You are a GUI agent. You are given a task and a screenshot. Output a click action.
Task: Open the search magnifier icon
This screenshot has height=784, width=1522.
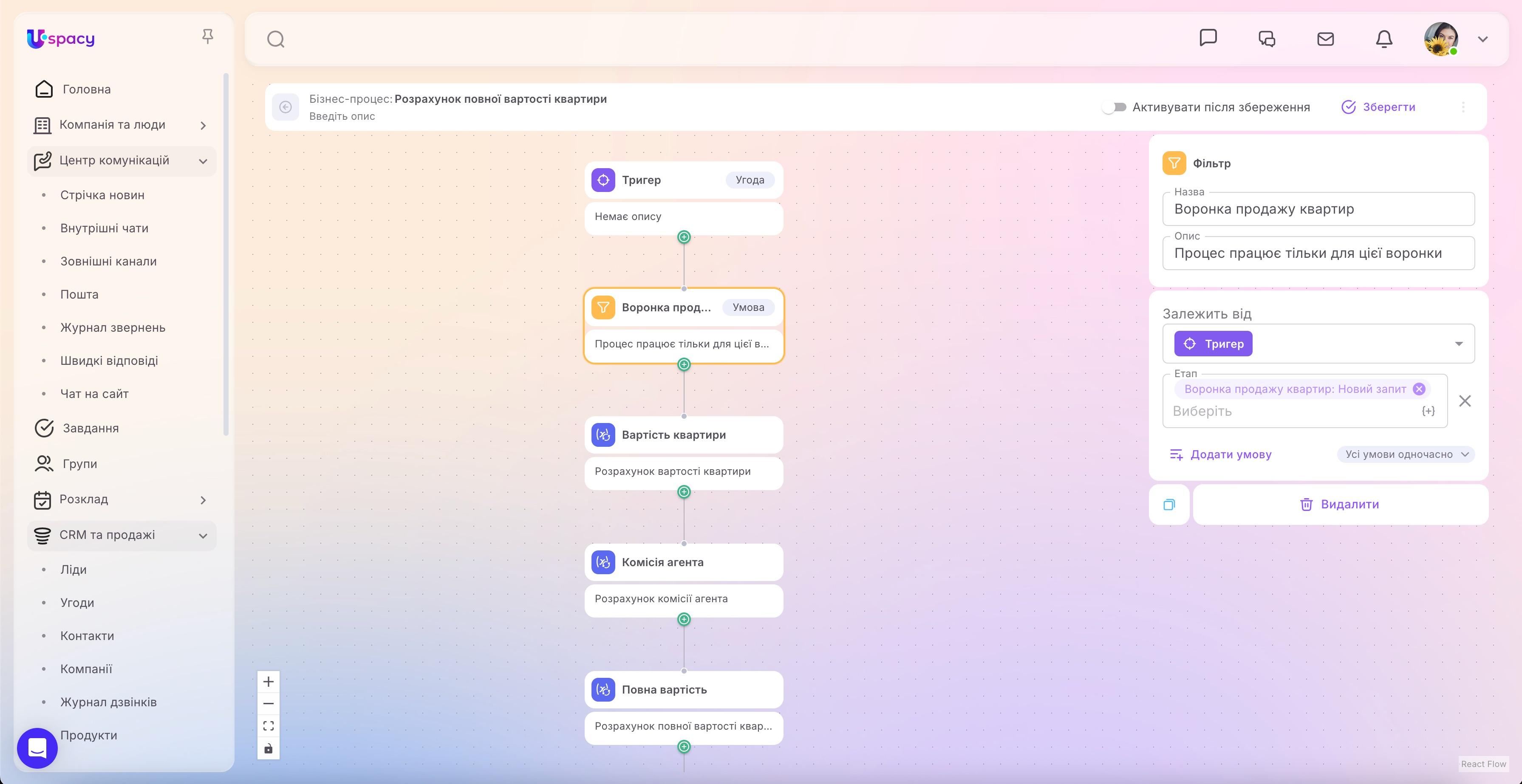click(276, 39)
